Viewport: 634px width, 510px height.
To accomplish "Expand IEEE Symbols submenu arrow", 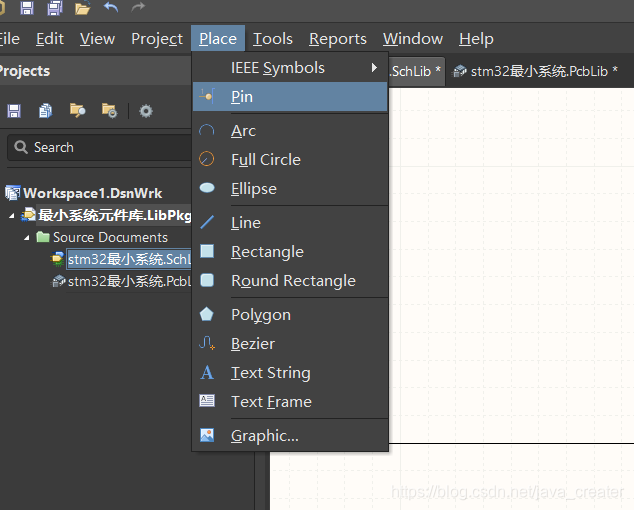I will [x=374, y=68].
